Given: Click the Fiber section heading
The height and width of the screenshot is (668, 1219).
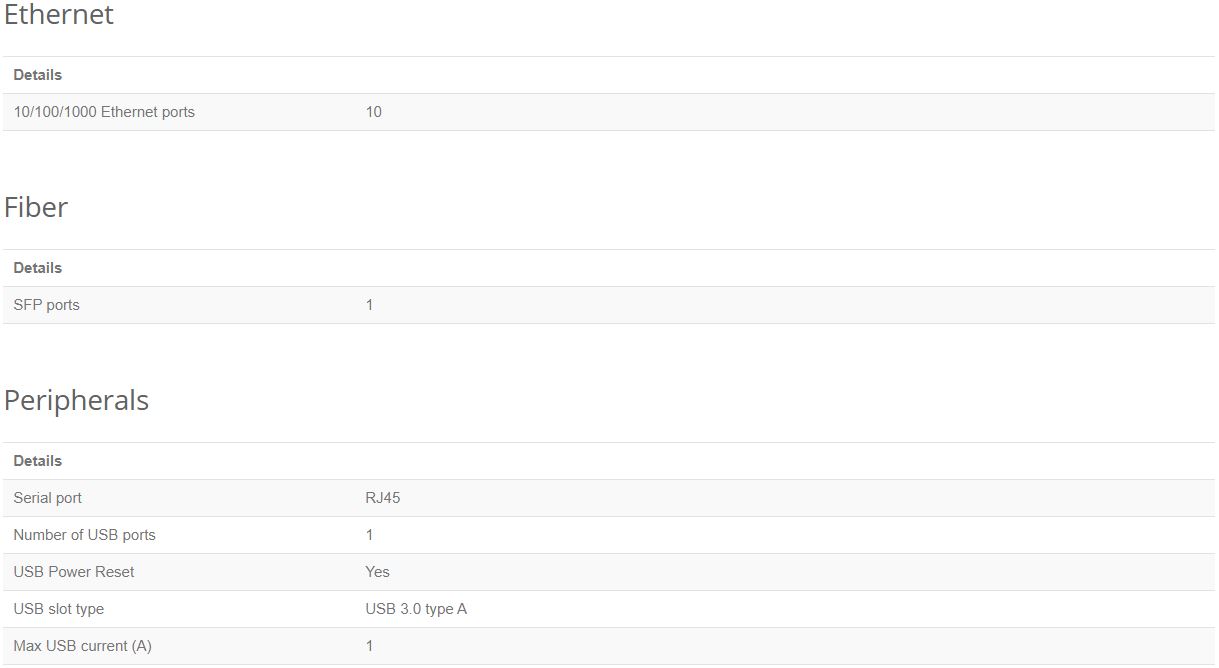Looking at the screenshot, I should tap(36, 207).
